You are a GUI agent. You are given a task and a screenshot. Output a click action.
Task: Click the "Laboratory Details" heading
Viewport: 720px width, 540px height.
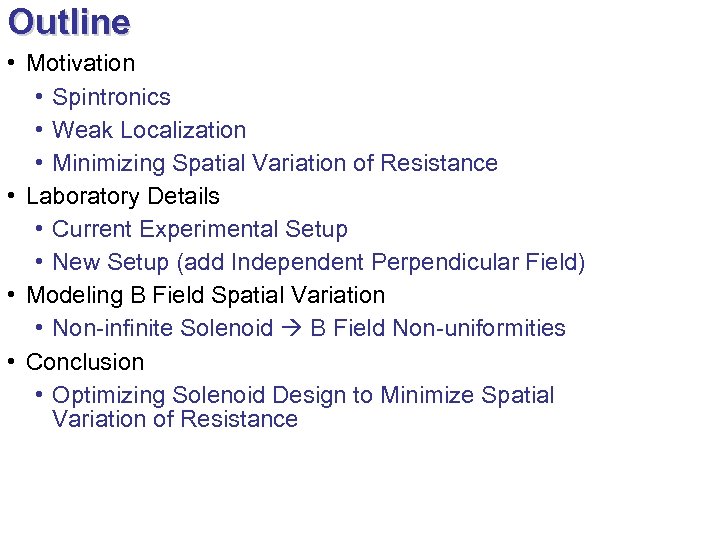123,196
